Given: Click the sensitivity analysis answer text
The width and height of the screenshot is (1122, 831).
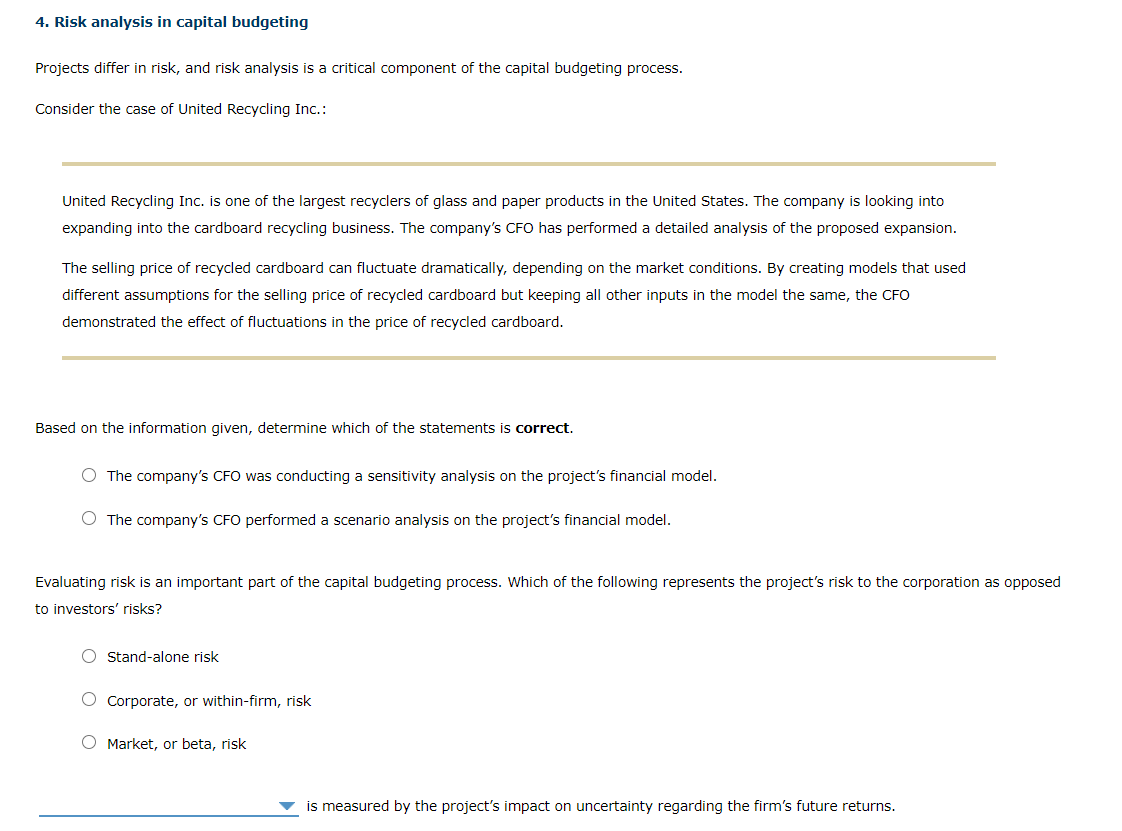Looking at the screenshot, I should click(411, 476).
